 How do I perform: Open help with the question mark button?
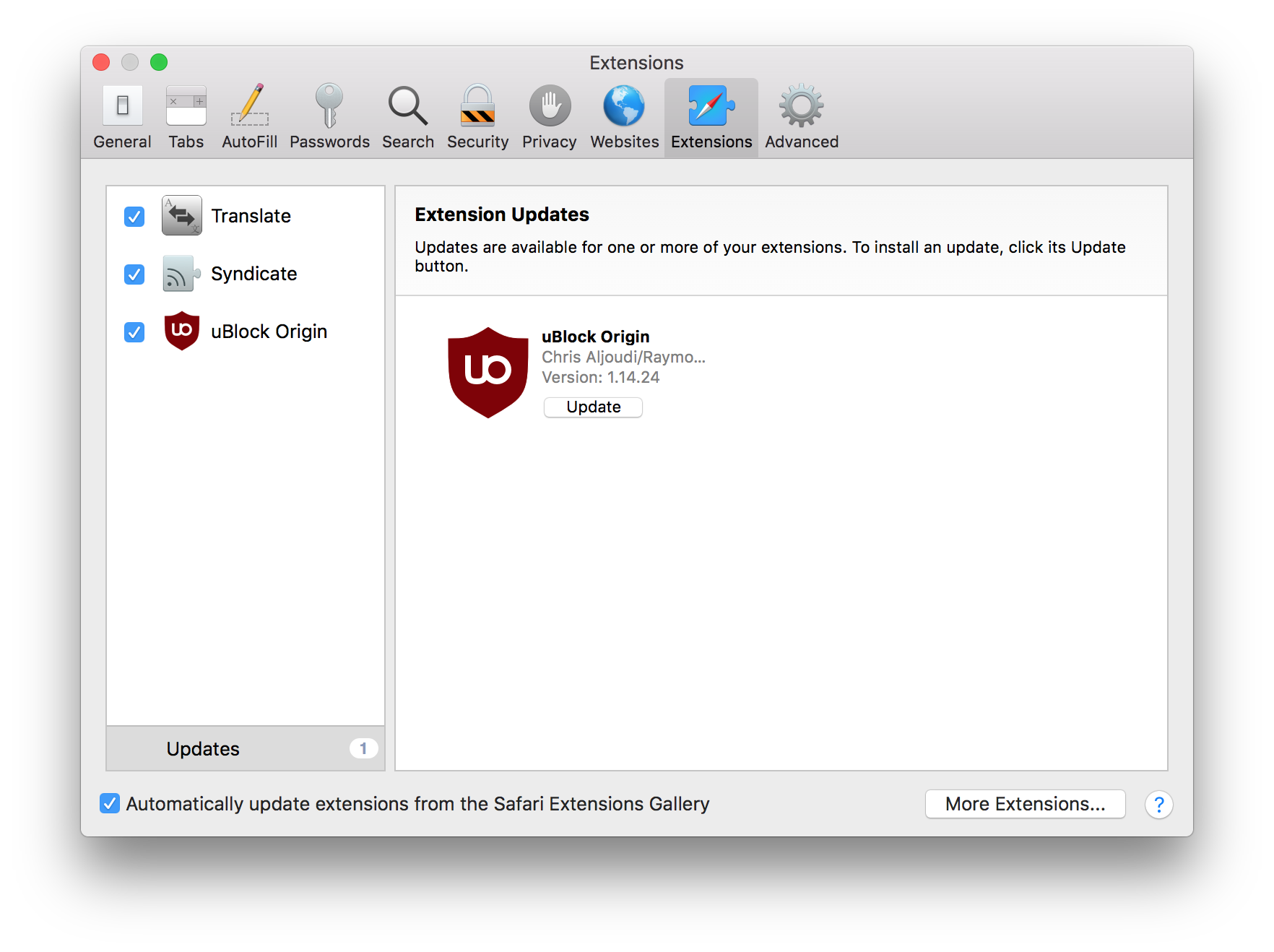[x=1158, y=805]
